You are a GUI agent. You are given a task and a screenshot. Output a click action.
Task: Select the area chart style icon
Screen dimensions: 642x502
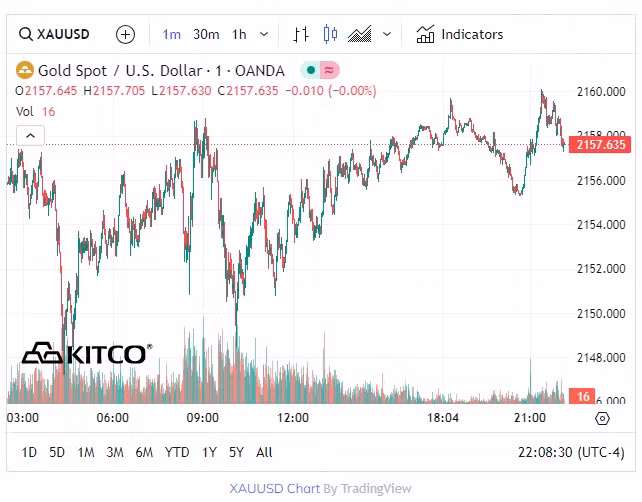click(360, 34)
